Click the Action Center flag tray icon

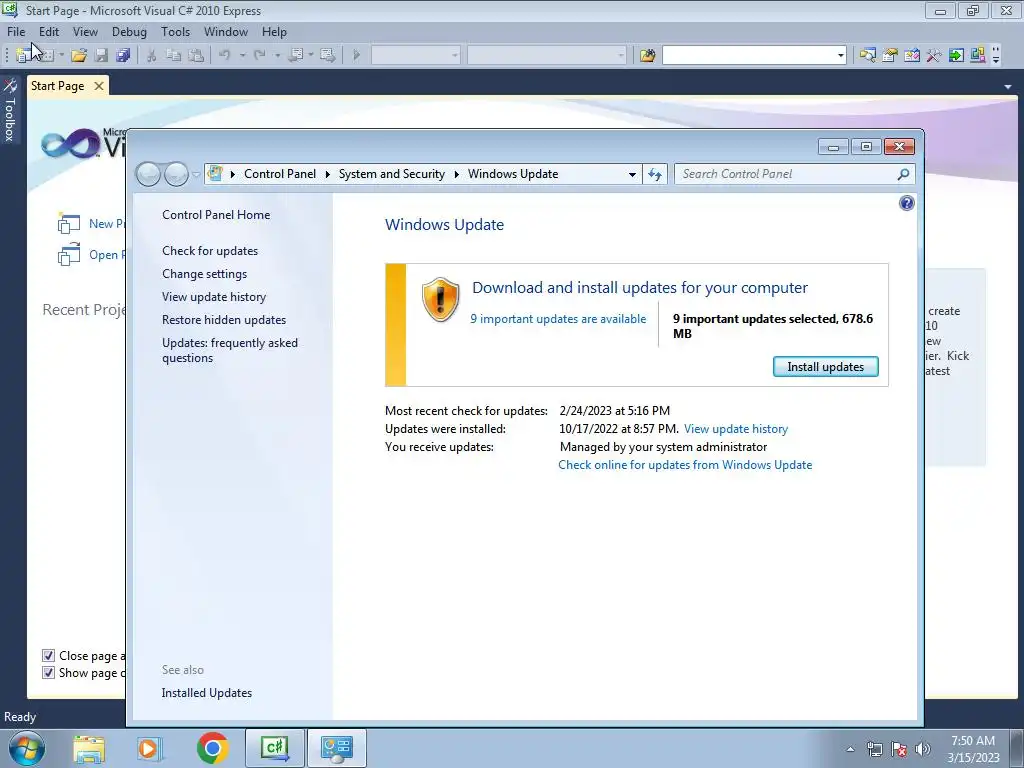899,749
